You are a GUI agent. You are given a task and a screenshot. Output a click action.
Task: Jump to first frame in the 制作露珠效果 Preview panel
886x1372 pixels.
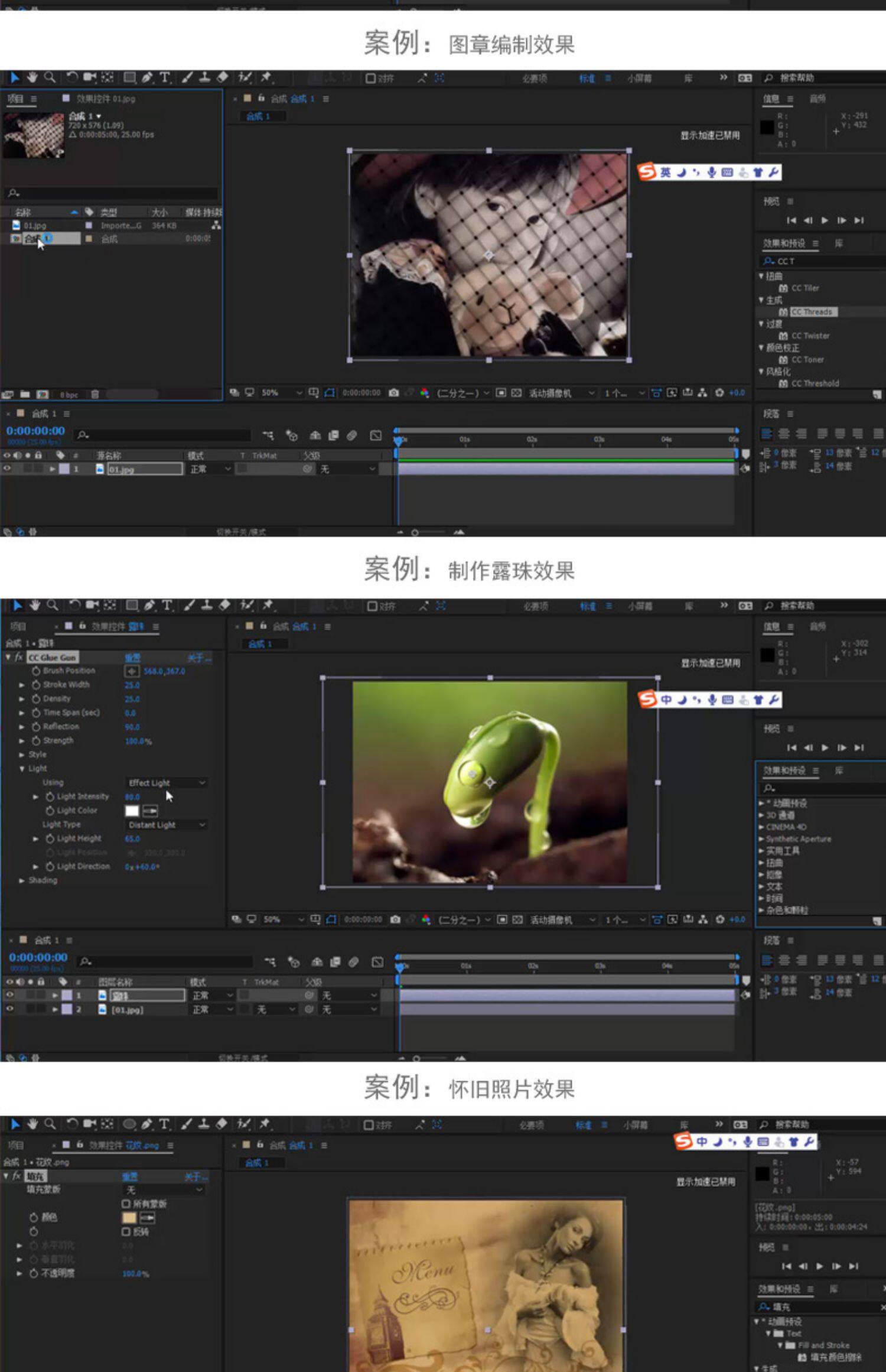[x=792, y=748]
